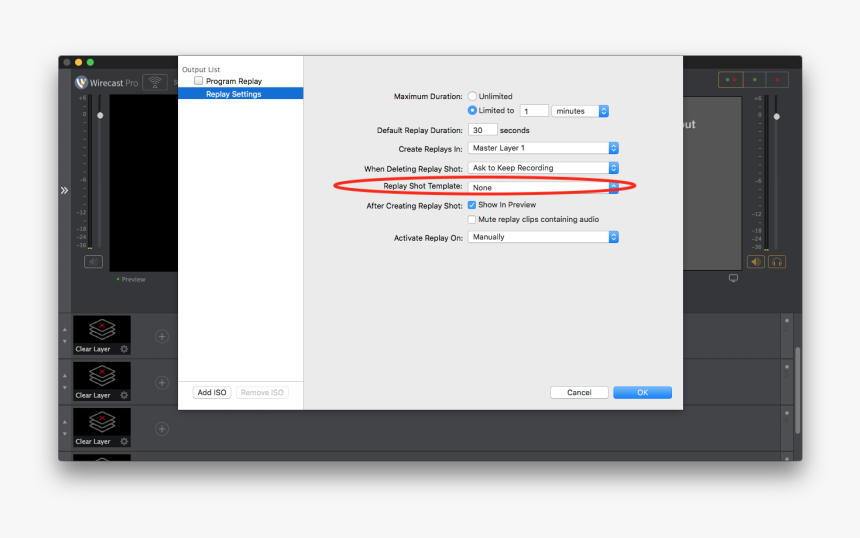This screenshot has width=860, height=538.
Task: Enable the Program Replay checkbox
Action: pyautogui.click(x=199, y=81)
